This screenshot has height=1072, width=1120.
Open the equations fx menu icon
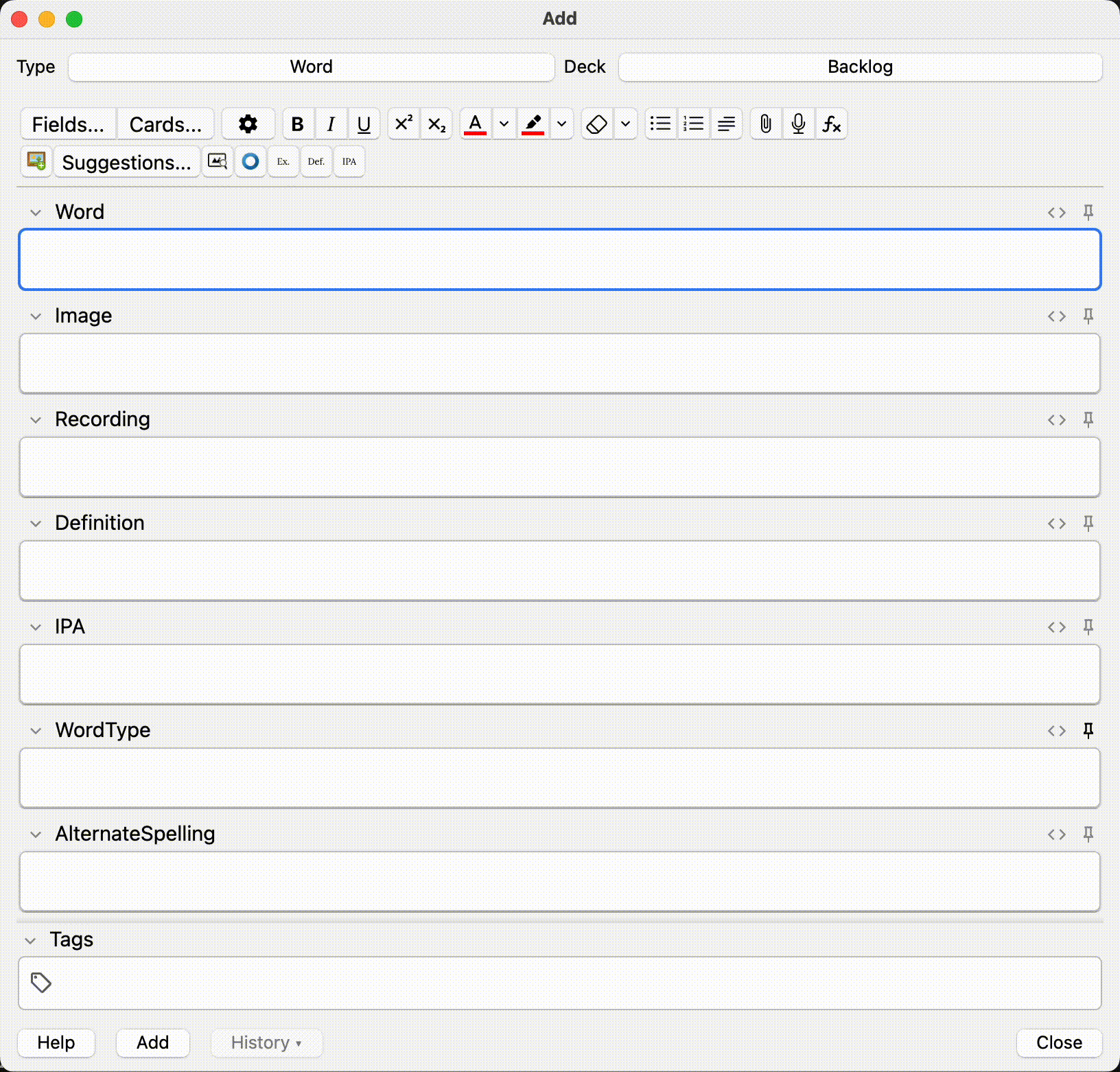tap(831, 124)
